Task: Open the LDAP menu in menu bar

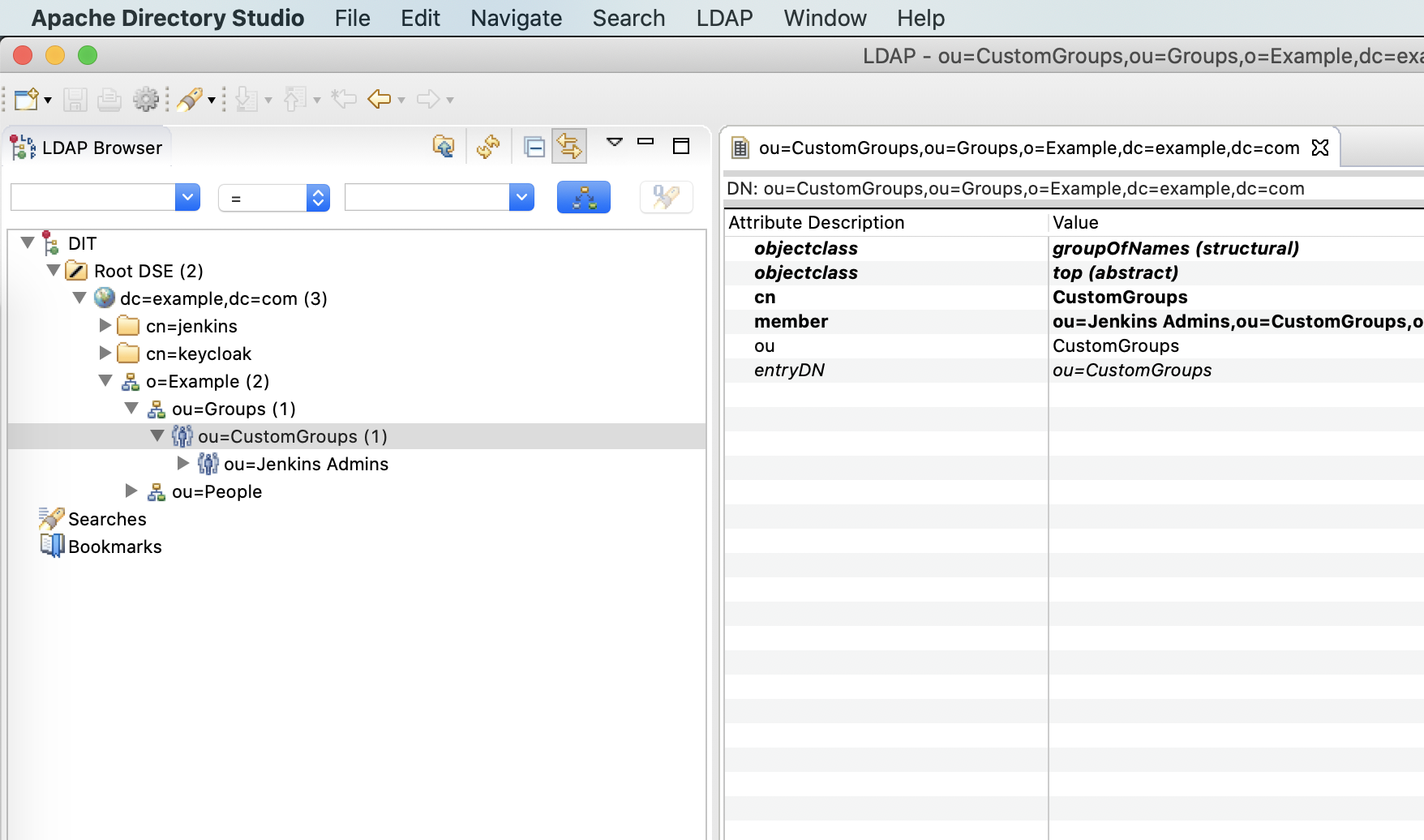Action: (x=724, y=18)
